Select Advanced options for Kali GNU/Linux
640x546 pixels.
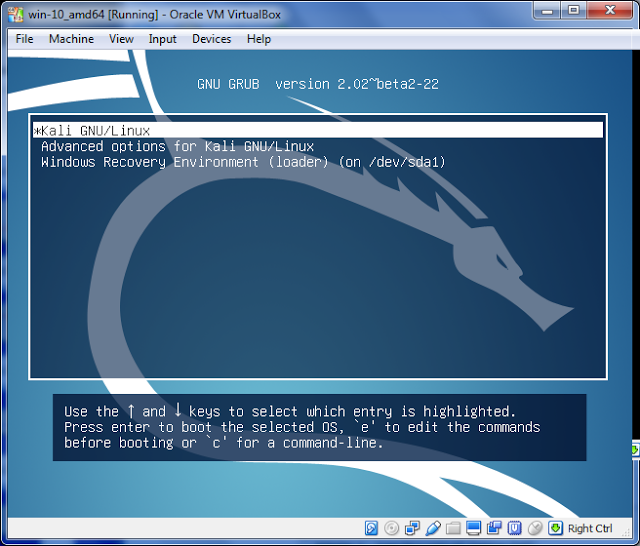point(178,146)
